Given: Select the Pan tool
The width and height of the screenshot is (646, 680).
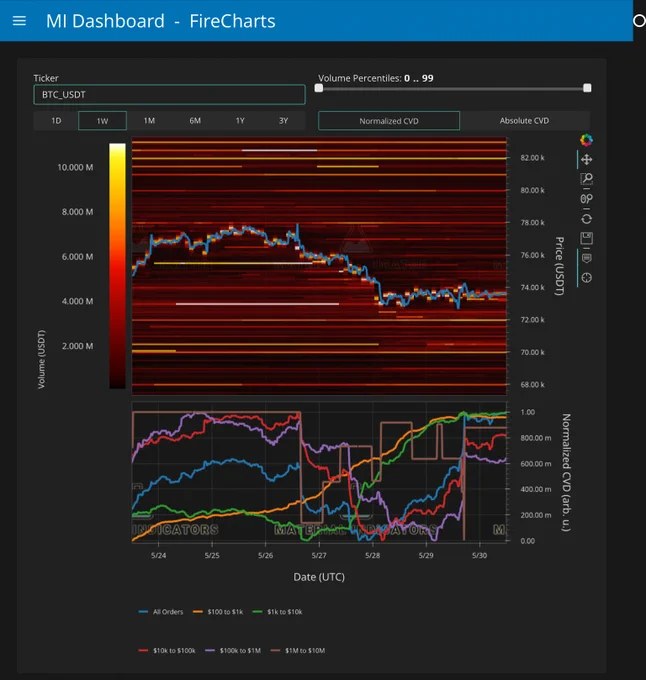Looking at the screenshot, I should (586, 160).
